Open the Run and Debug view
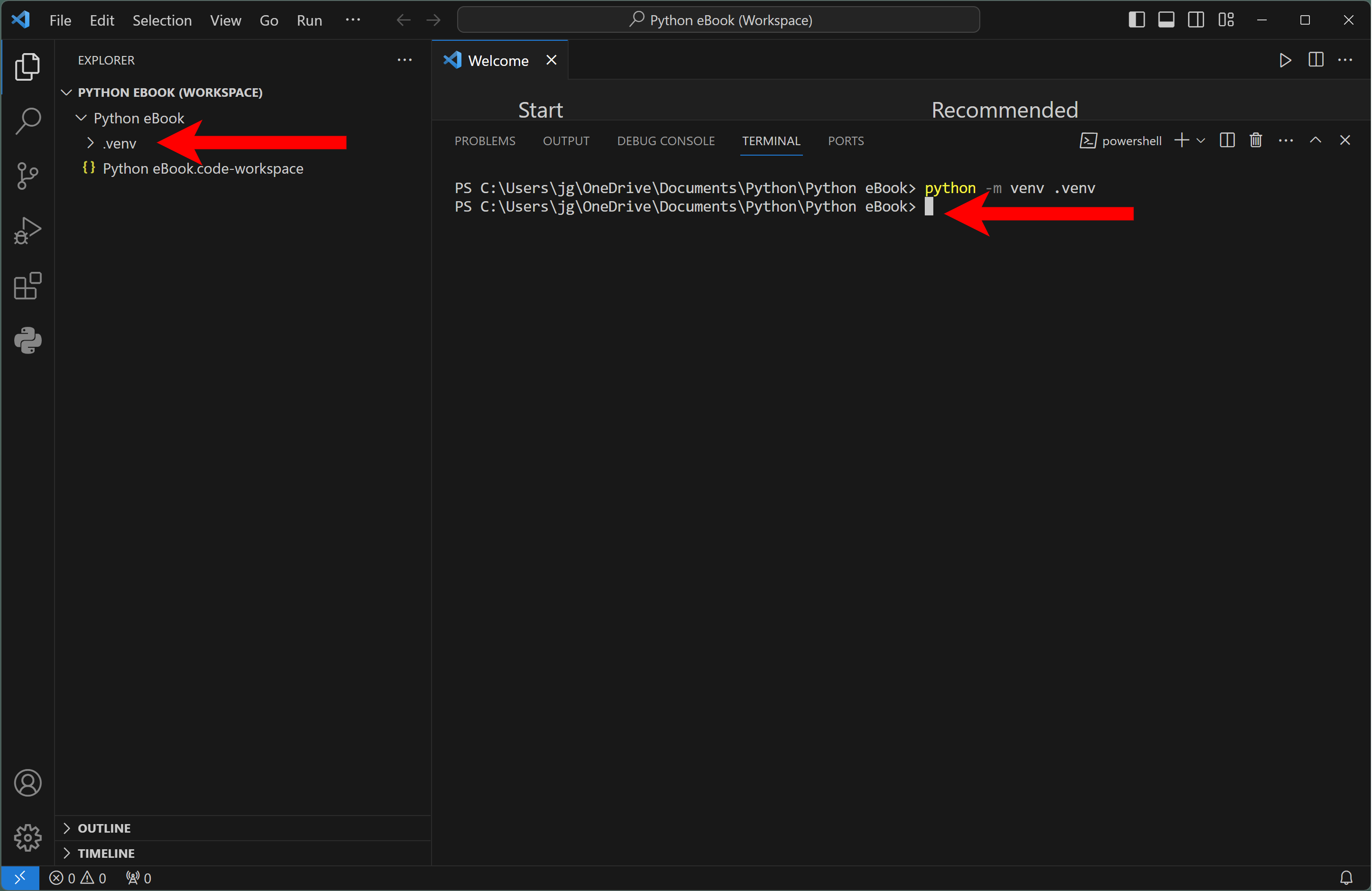The height and width of the screenshot is (891, 1372). click(27, 230)
